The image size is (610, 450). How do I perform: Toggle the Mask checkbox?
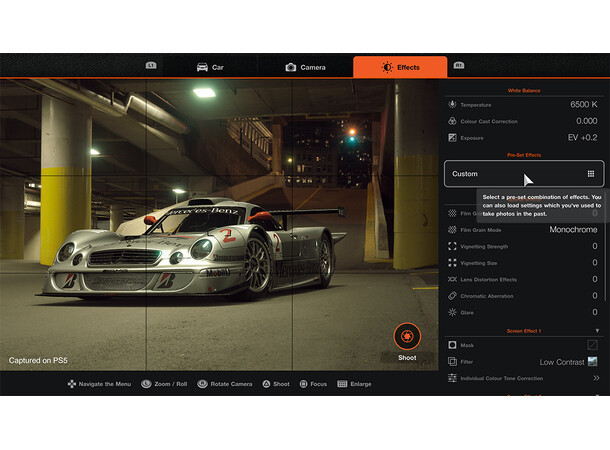tap(592, 345)
